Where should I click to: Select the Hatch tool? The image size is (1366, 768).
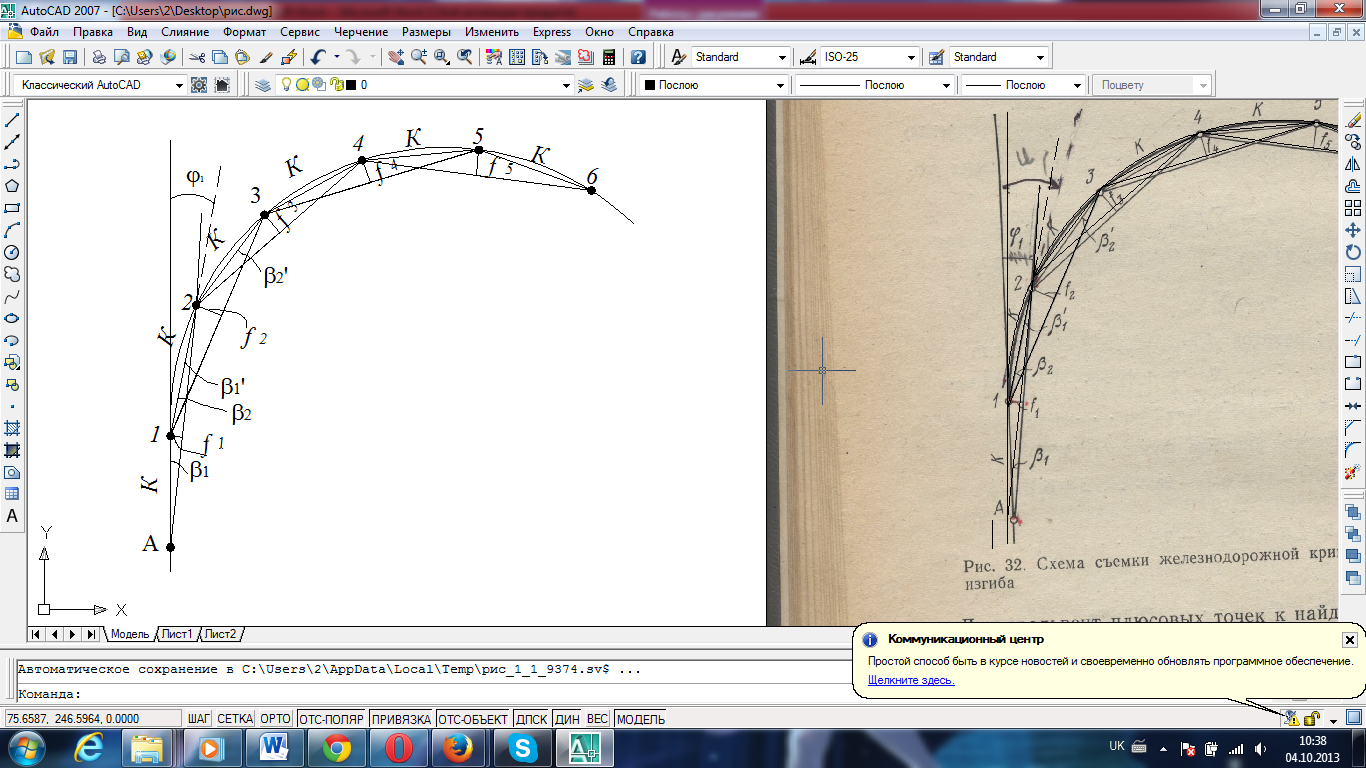[13, 428]
